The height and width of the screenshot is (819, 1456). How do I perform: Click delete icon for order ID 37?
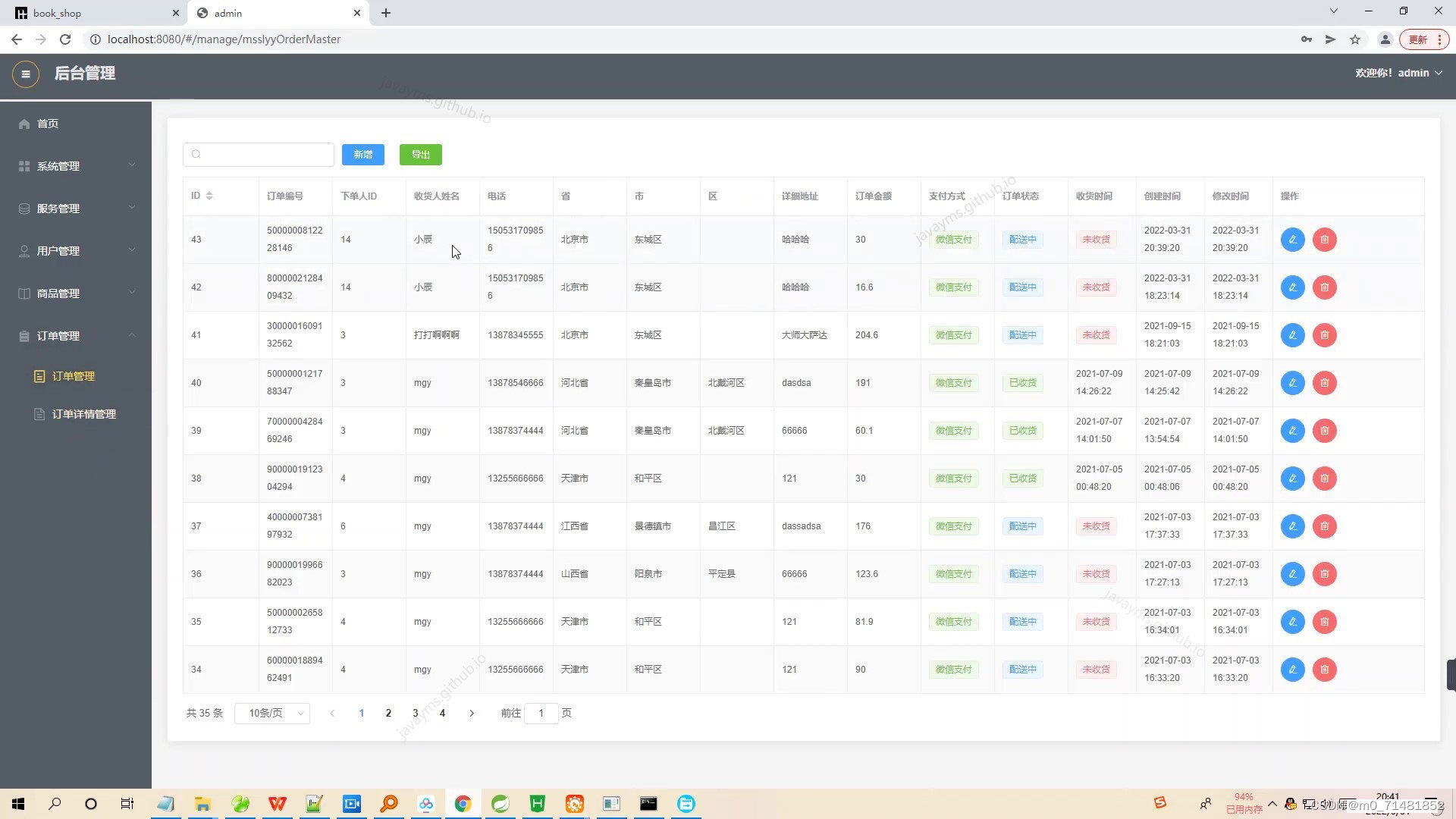(x=1324, y=526)
